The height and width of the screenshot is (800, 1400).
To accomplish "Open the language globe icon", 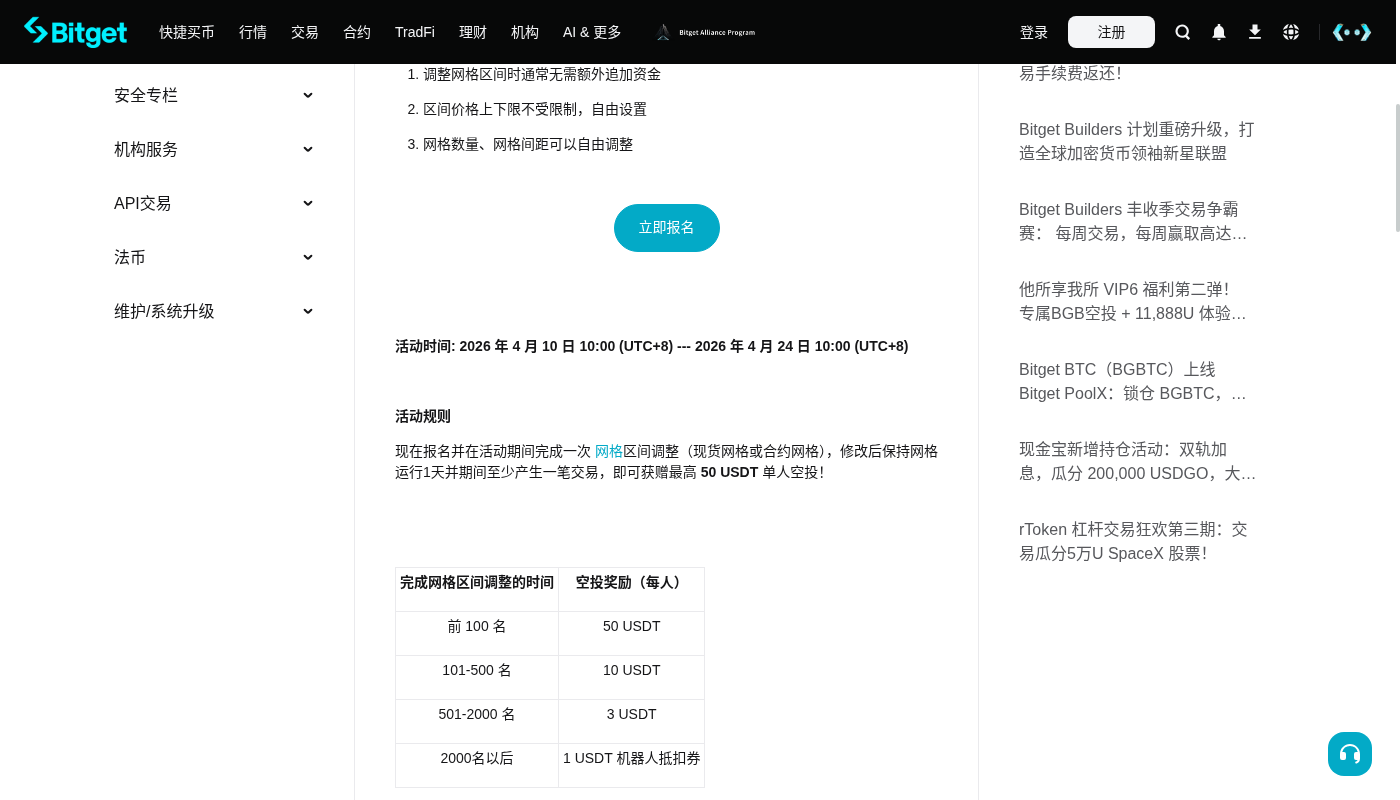I will (x=1291, y=32).
